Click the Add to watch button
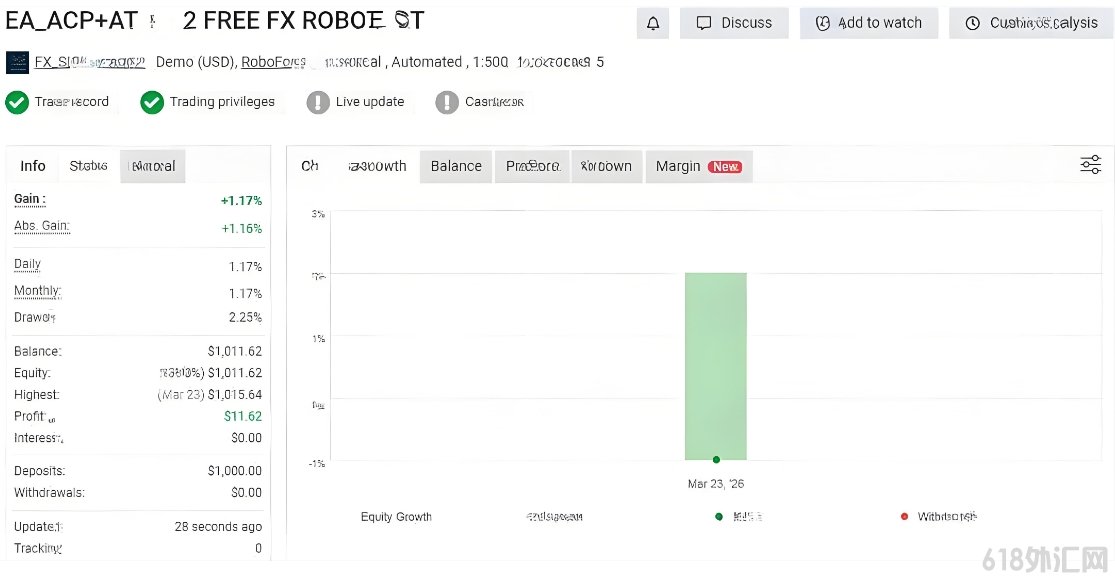 [868, 23]
